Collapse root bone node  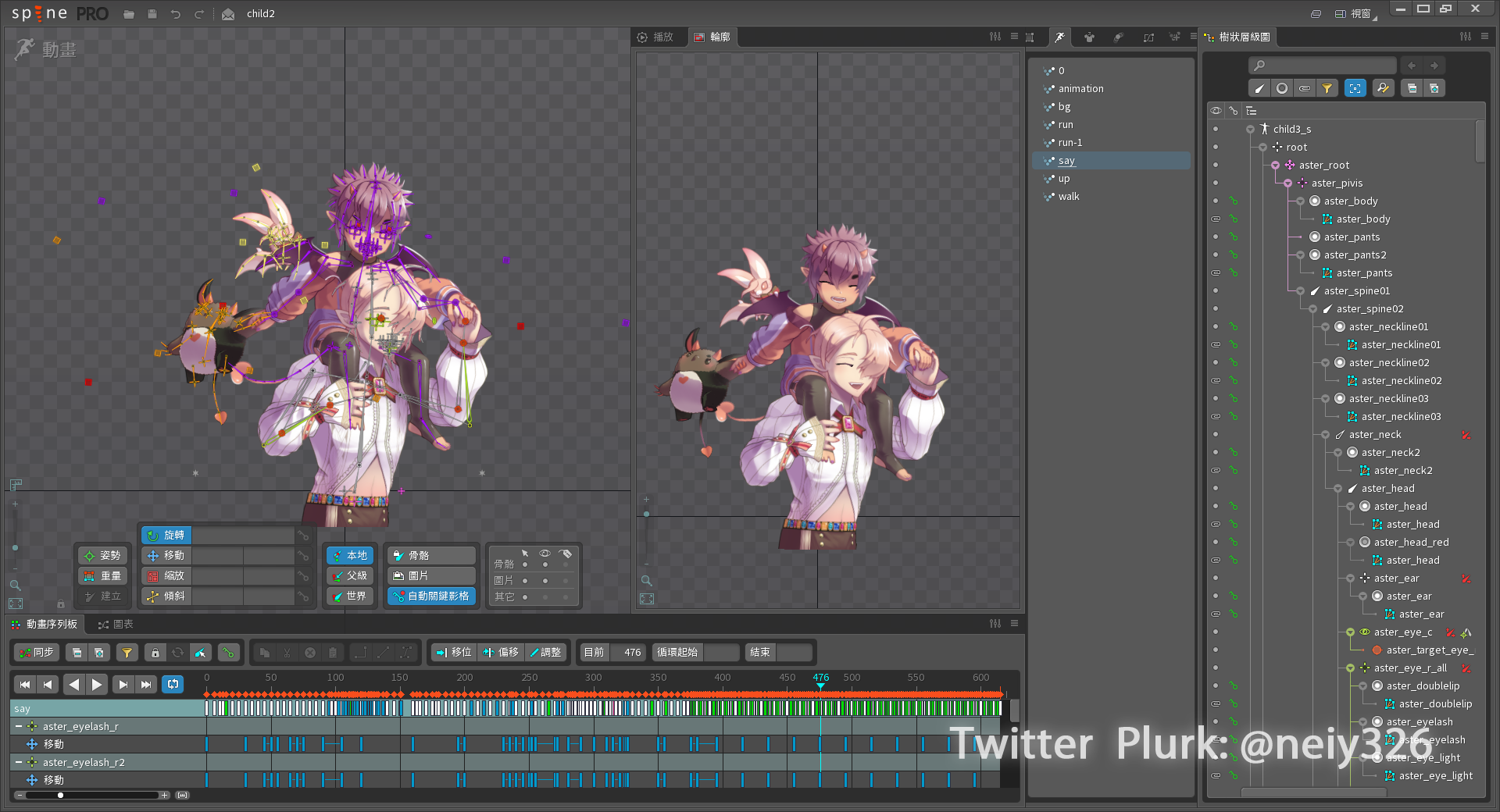pyautogui.click(x=1263, y=148)
